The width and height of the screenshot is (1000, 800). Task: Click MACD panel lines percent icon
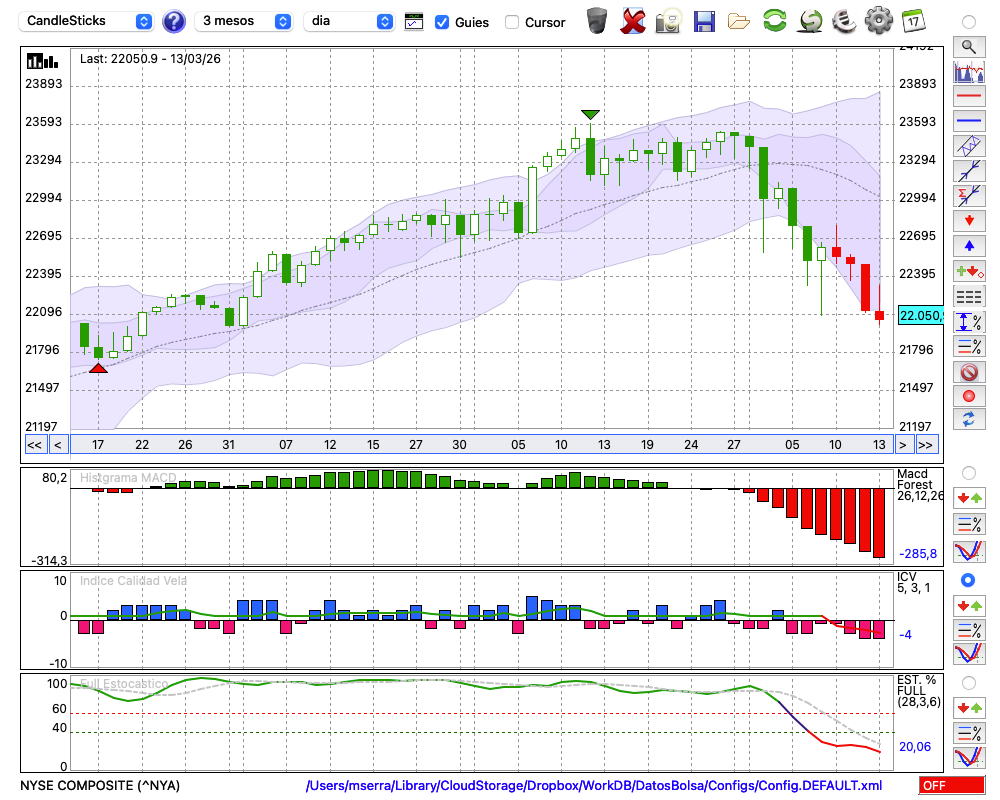tap(969, 524)
